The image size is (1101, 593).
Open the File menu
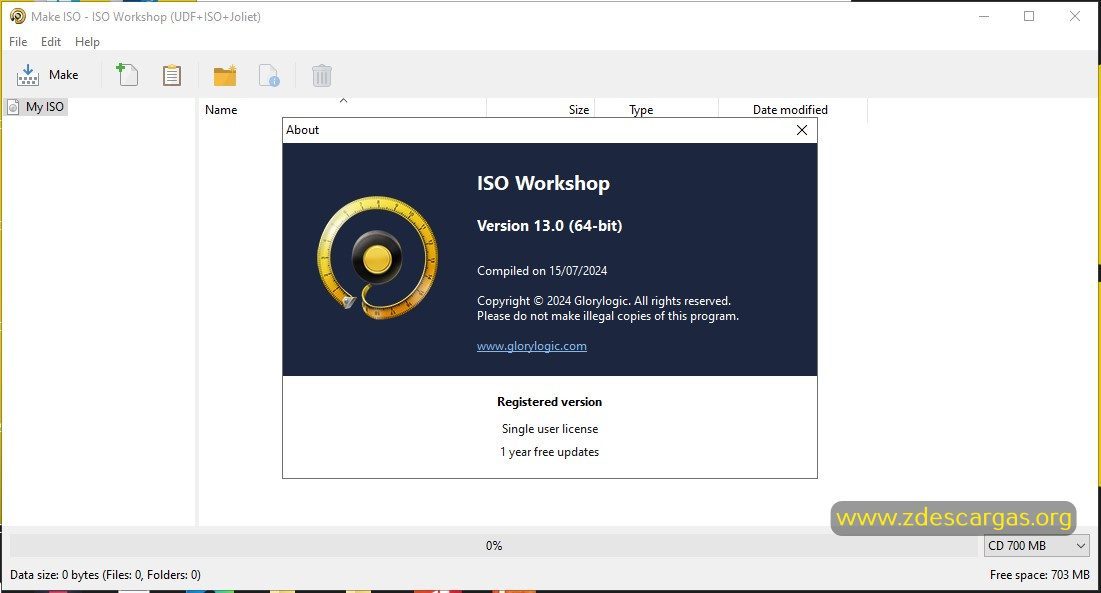click(x=18, y=41)
